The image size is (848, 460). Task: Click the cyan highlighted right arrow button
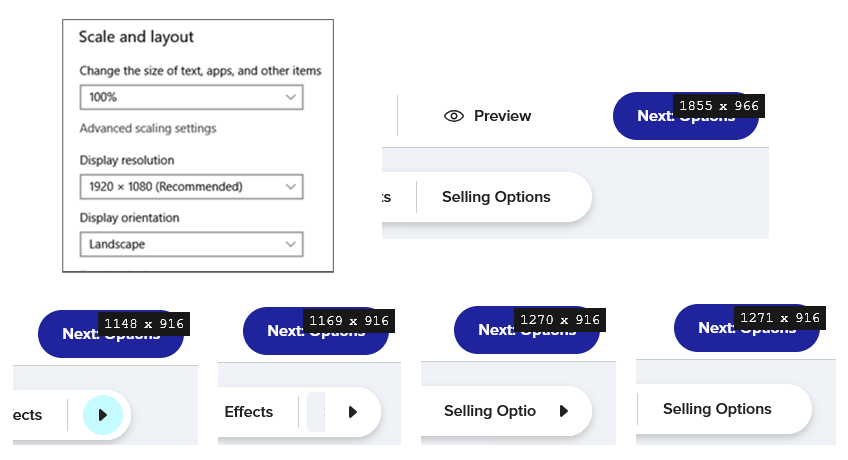103,415
